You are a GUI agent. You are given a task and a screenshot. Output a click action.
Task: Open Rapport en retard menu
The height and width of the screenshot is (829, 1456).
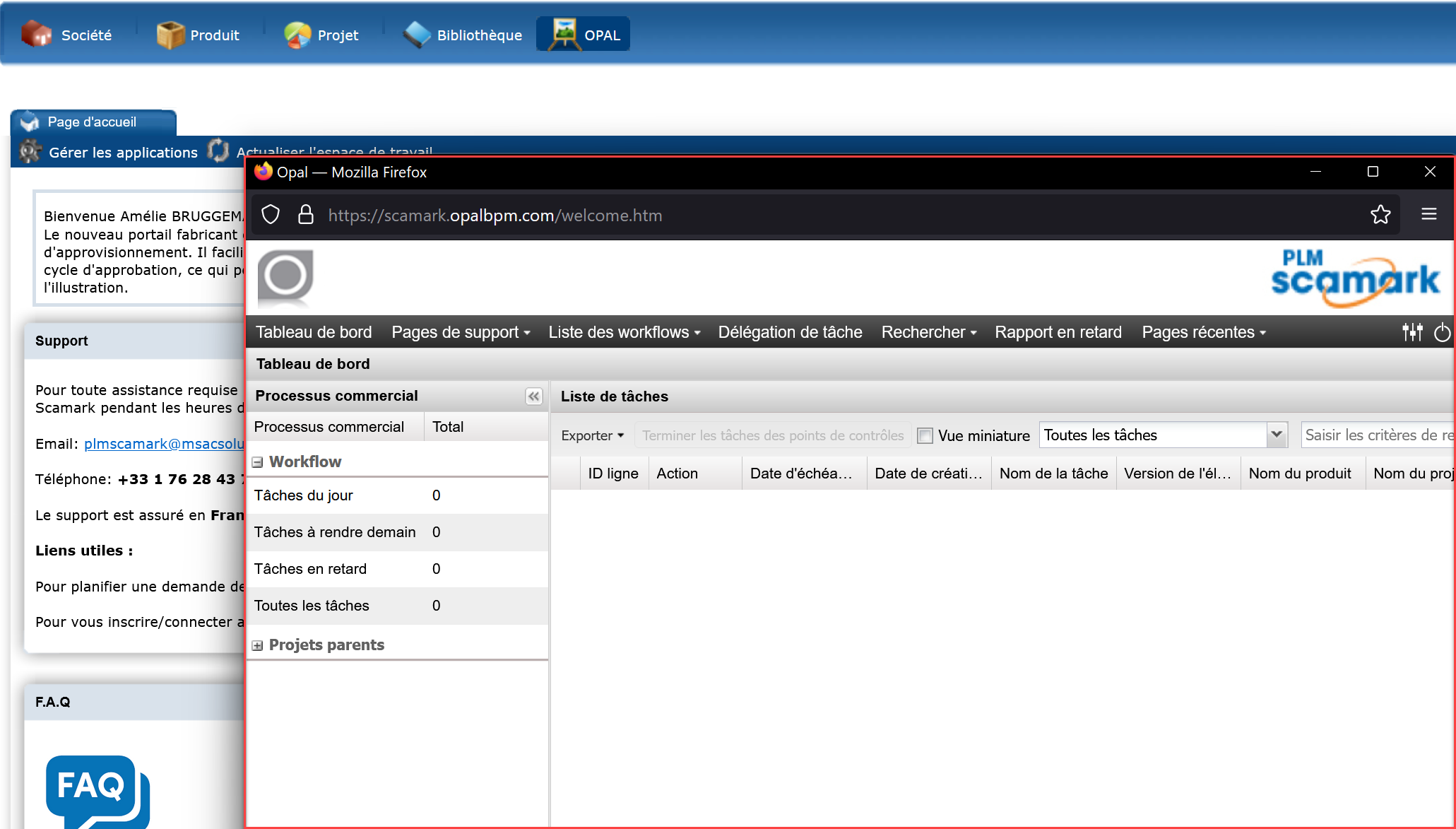tap(1058, 332)
